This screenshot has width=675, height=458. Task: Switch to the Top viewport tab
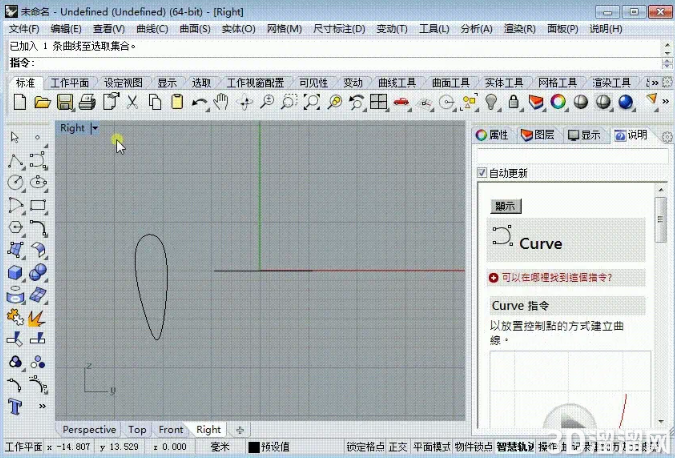(137, 430)
